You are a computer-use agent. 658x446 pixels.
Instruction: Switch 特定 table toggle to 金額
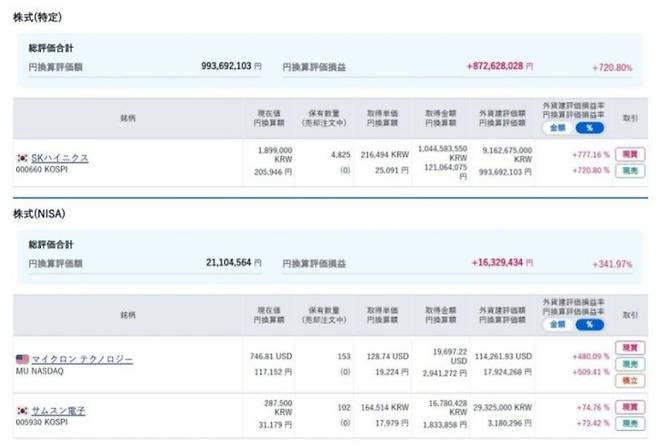point(558,128)
